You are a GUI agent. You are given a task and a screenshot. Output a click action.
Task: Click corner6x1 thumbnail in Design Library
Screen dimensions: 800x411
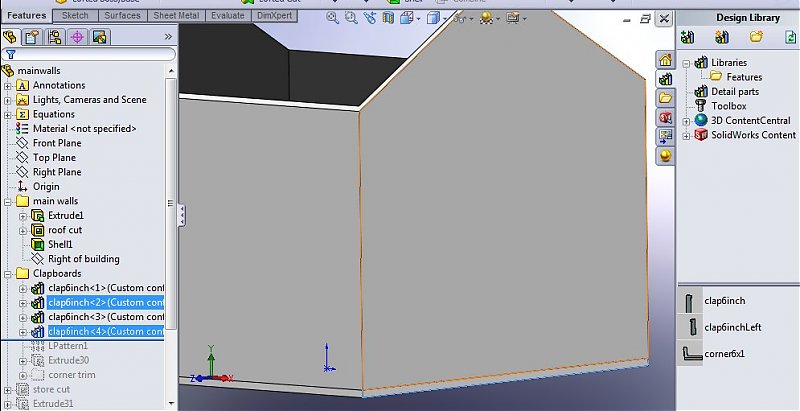pyautogui.click(x=691, y=353)
